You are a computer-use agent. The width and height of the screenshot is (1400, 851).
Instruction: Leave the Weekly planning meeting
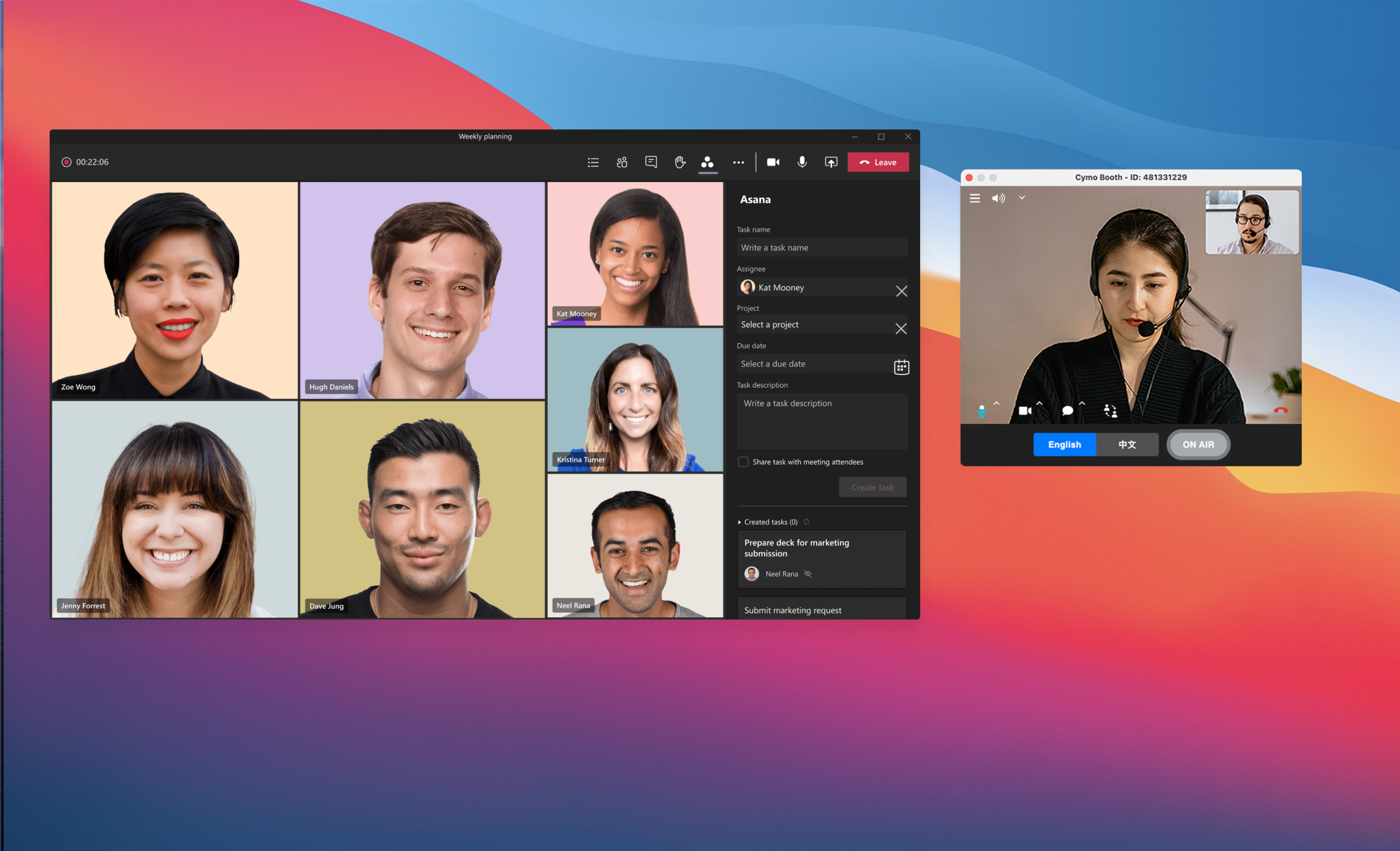click(x=878, y=163)
